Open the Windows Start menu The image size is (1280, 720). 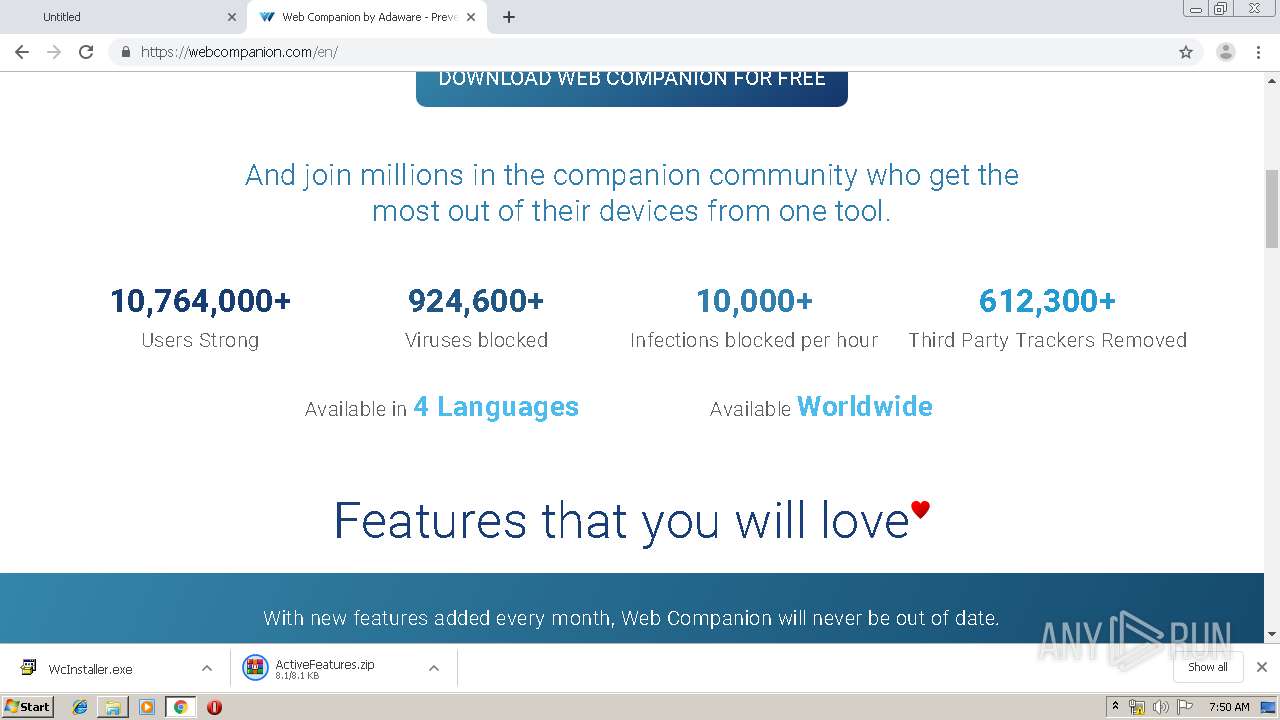[x=28, y=706]
